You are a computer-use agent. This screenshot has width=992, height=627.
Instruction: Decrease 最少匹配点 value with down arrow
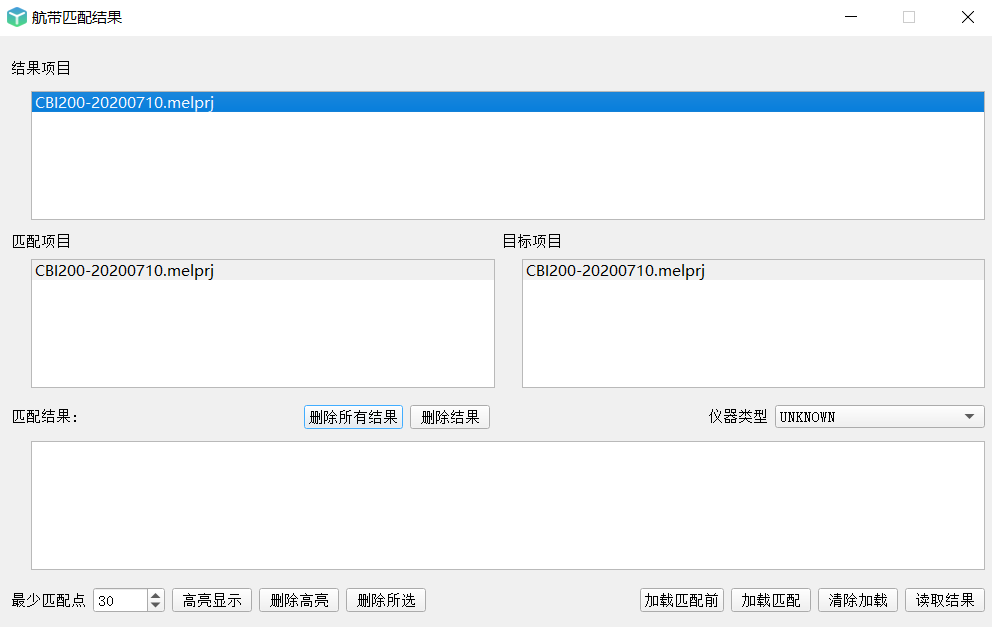pos(156,605)
